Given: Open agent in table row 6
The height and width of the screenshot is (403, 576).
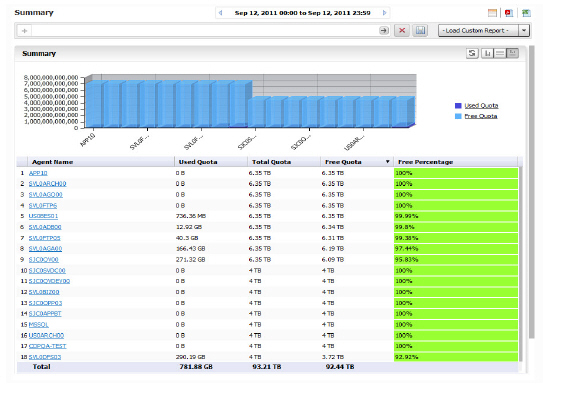Looking at the screenshot, I should pos(45,227).
